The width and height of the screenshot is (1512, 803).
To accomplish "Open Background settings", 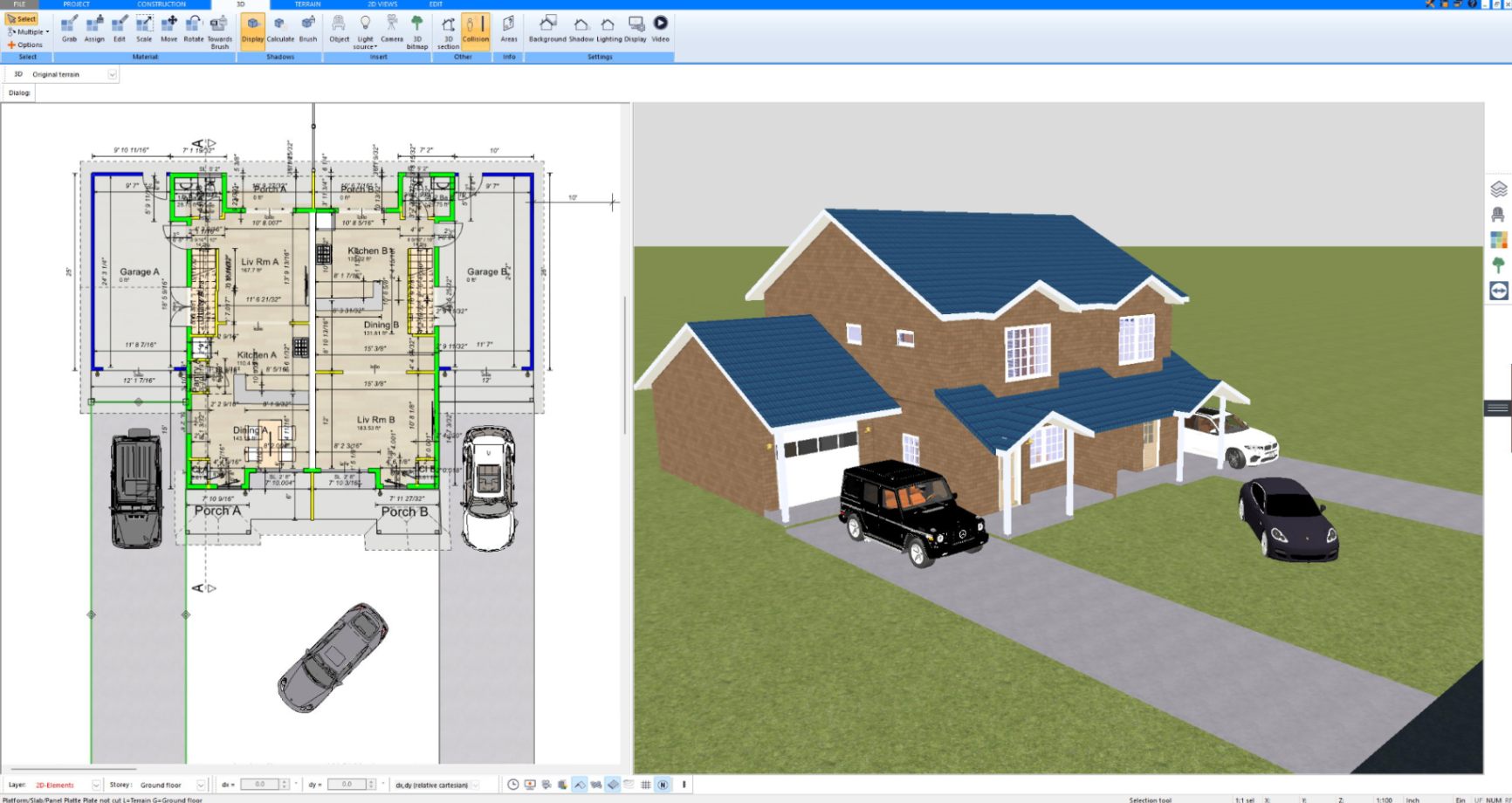I will [x=547, y=29].
